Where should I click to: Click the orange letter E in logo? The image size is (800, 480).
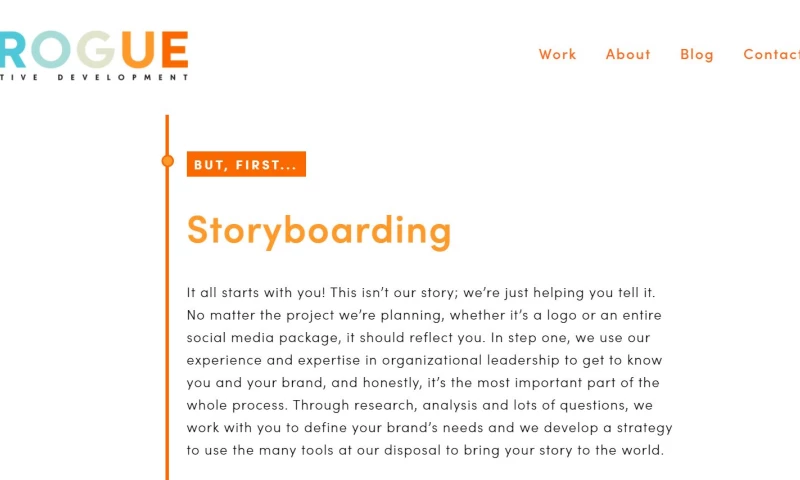coord(174,50)
